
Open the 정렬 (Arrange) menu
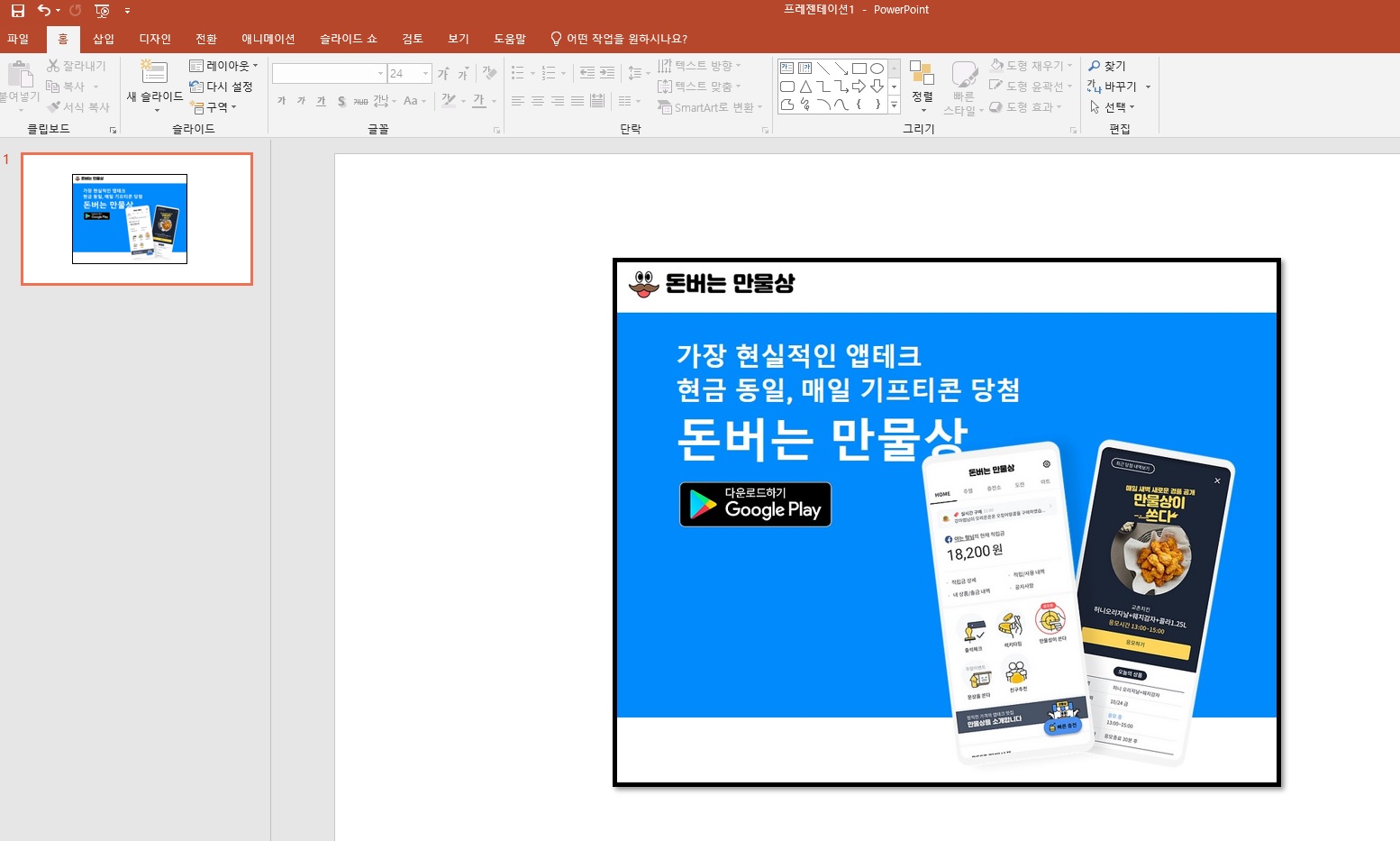(x=922, y=87)
